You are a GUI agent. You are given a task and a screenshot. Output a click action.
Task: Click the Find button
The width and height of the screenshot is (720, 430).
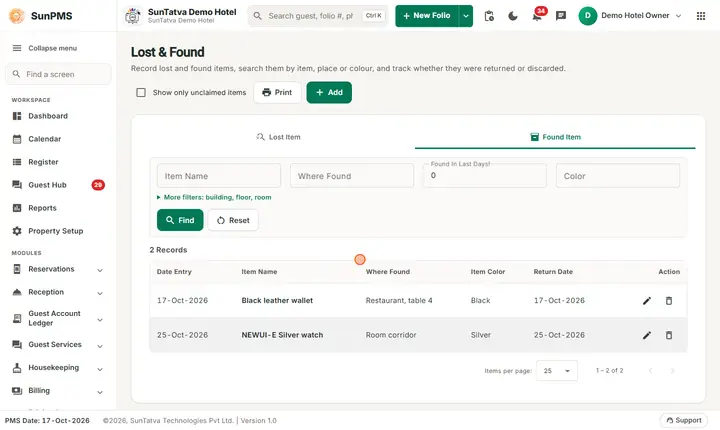click(180, 220)
